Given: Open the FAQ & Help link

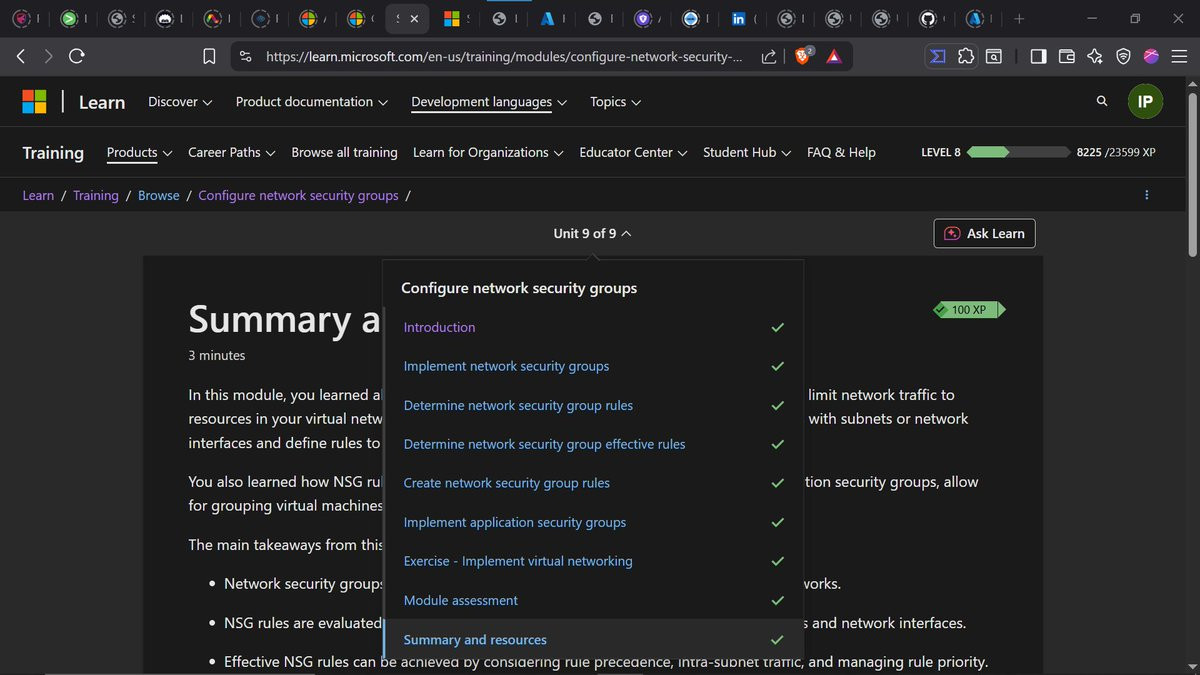Looking at the screenshot, I should 841,152.
